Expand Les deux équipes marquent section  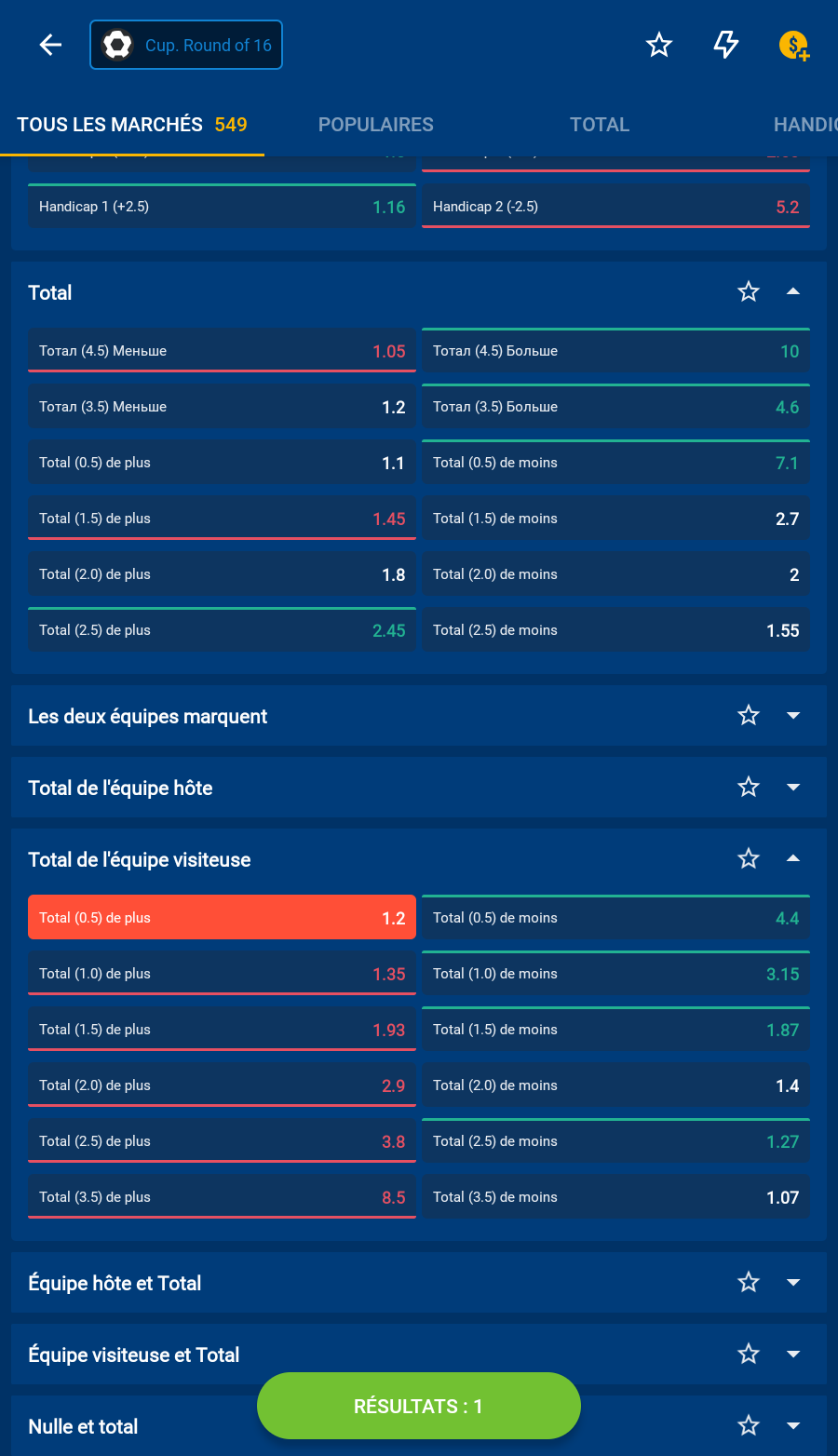tap(793, 716)
